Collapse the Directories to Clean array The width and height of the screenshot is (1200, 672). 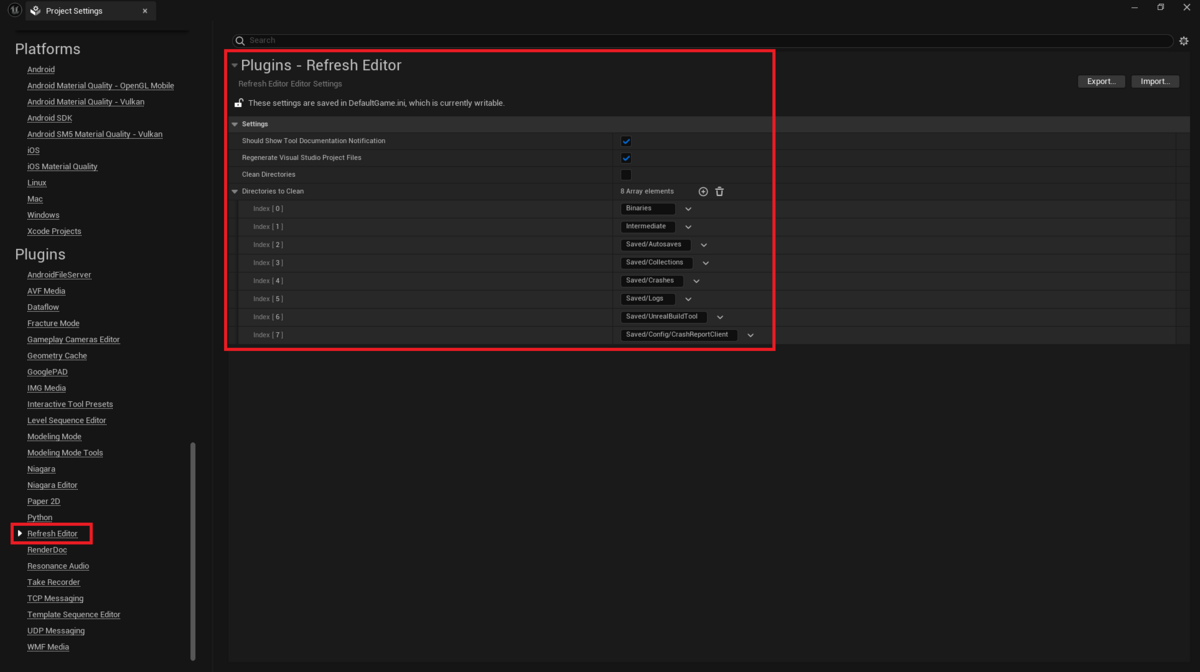[x=235, y=191]
